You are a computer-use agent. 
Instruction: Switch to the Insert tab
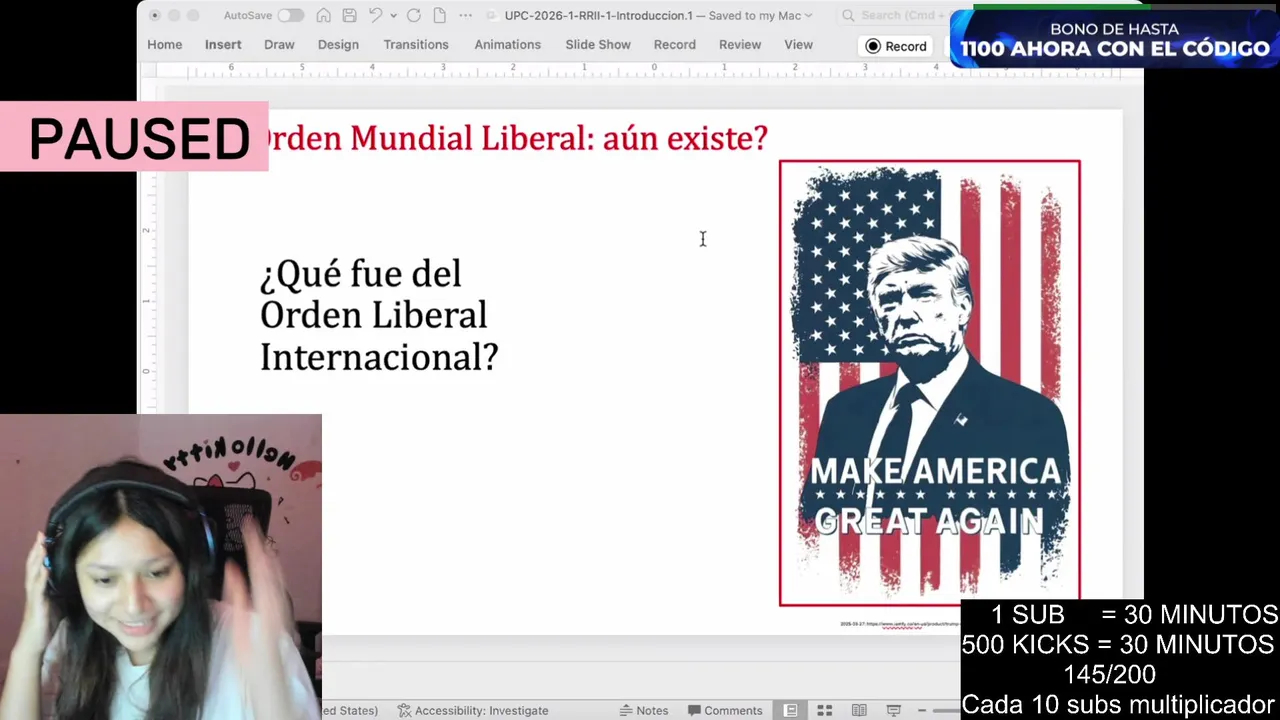click(223, 45)
